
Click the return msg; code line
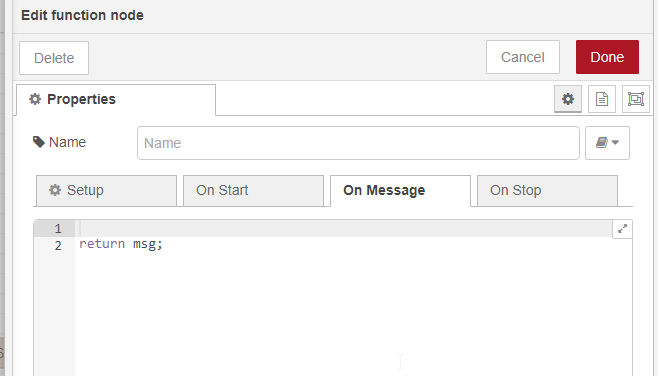120,244
